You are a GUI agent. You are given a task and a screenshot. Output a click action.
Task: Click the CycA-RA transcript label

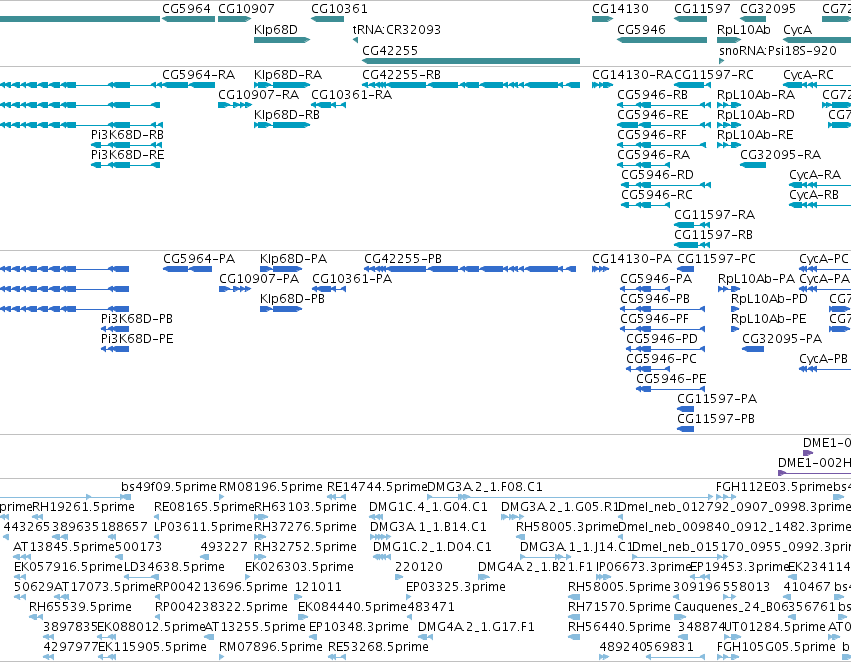click(x=815, y=175)
